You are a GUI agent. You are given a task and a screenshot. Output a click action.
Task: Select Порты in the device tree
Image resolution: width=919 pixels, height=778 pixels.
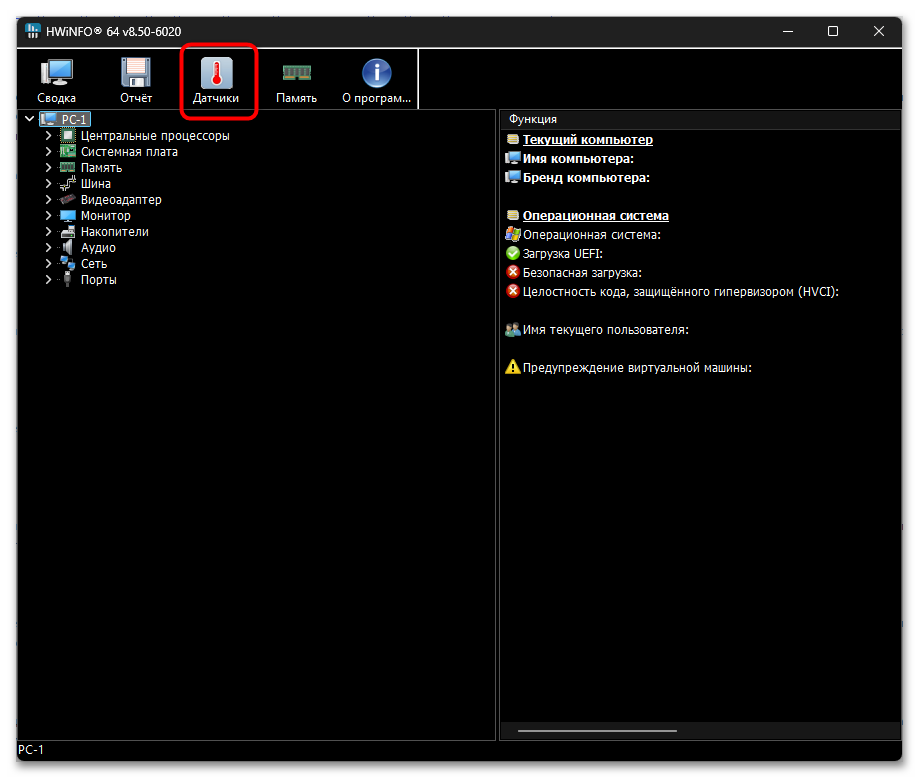coord(98,280)
